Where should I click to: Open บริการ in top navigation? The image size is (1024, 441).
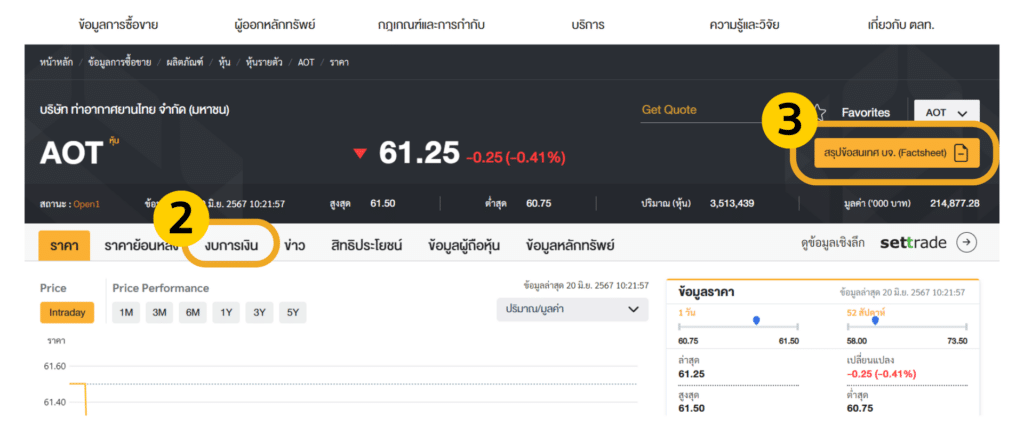(588, 25)
